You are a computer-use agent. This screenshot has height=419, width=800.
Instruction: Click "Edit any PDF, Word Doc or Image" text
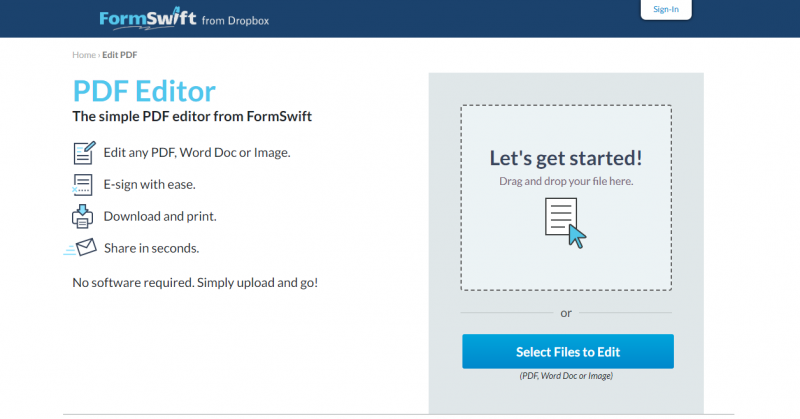tap(197, 152)
